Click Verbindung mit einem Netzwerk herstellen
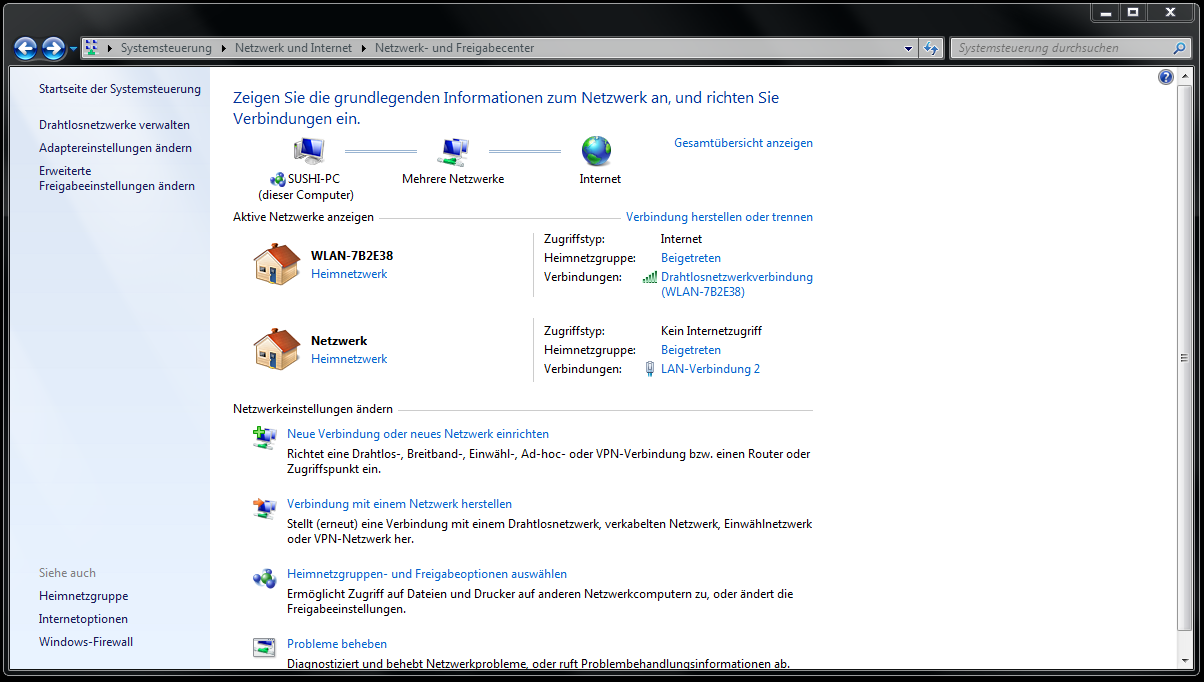1204x682 pixels. [399, 504]
